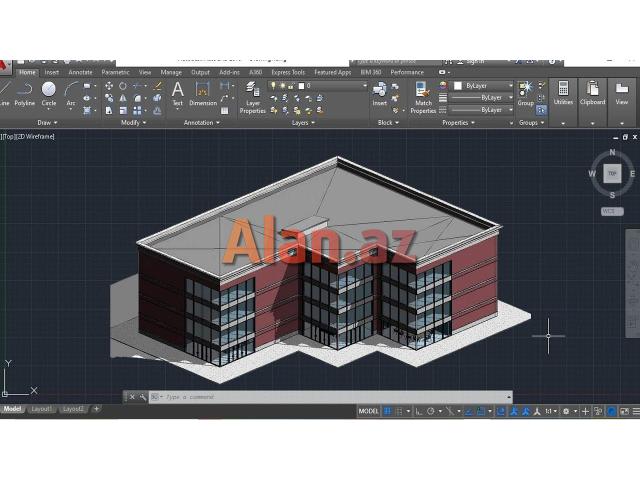This screenshot has height=480, width=640.
Task: Open the linetype ByLayer dropdown
Action: point(482,110)
